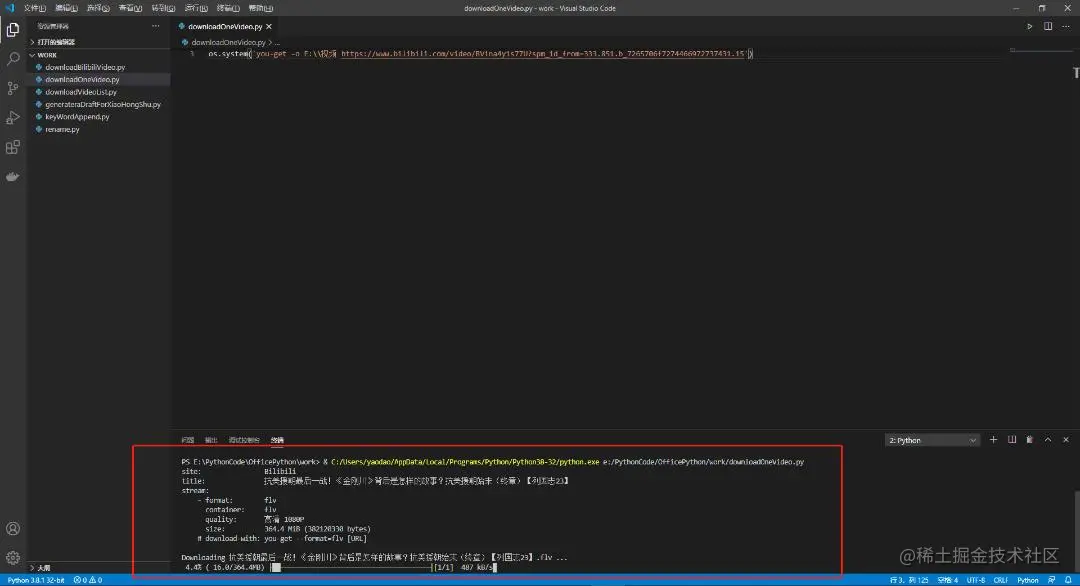Click the terminal scrollbar thumb

(x=1077, y=530)
